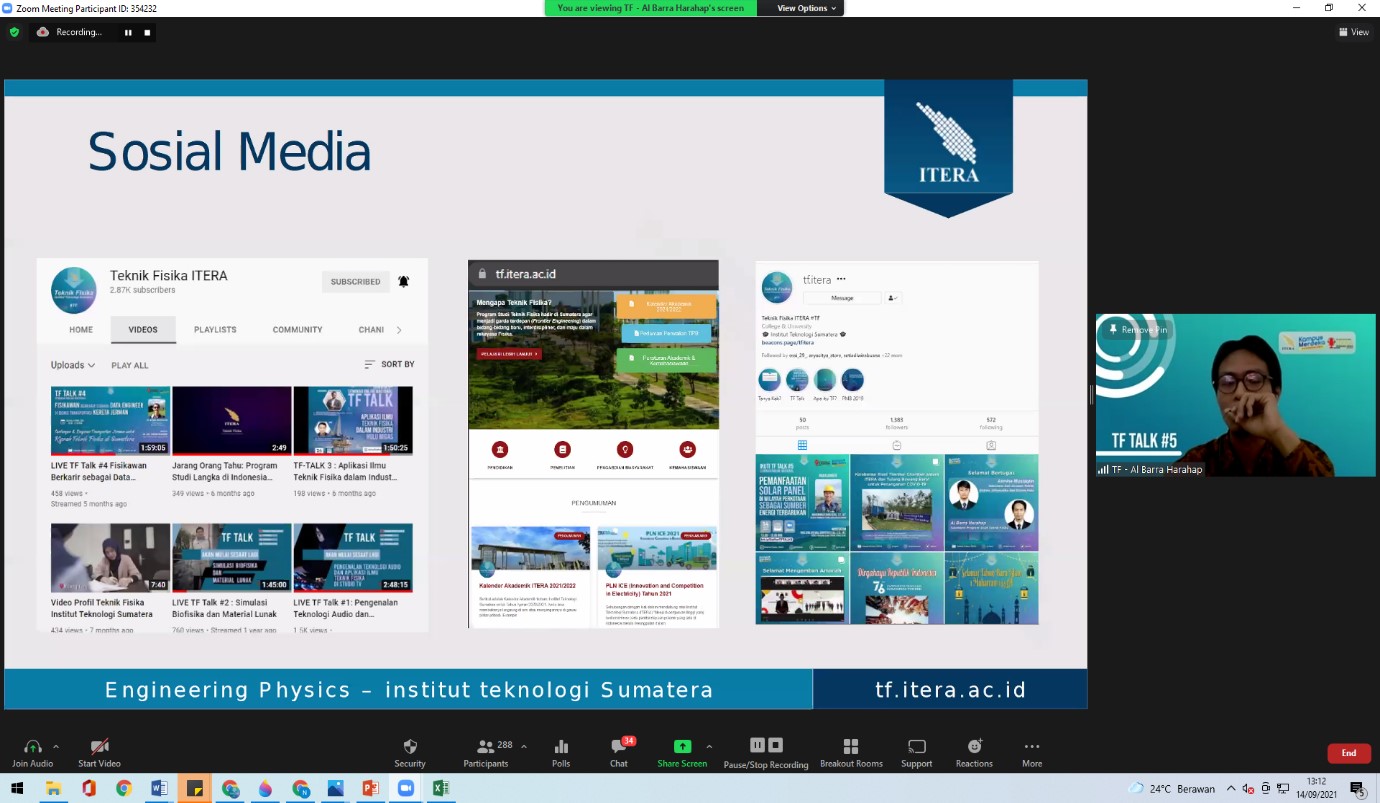
Task: Open 'Video Profil Teknik Fisika' video thumbnail
Action: click(110, 558)
